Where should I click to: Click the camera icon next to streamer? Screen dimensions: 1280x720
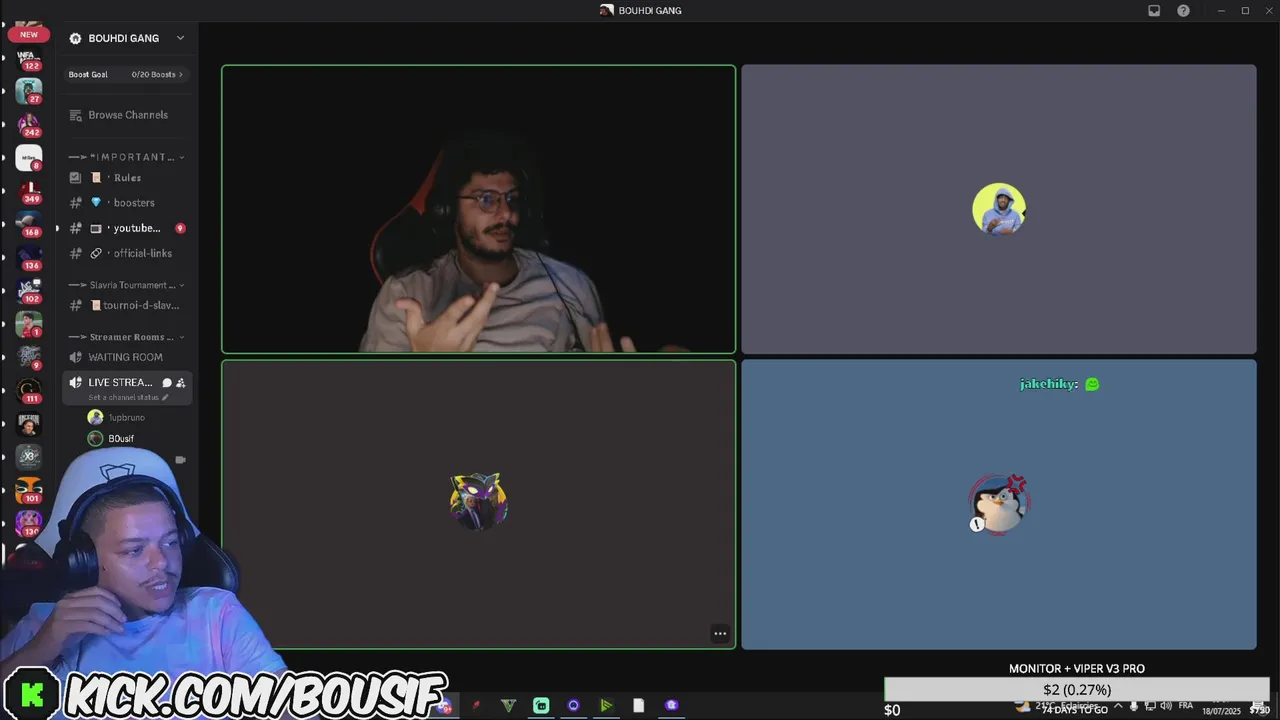[180, 460]
